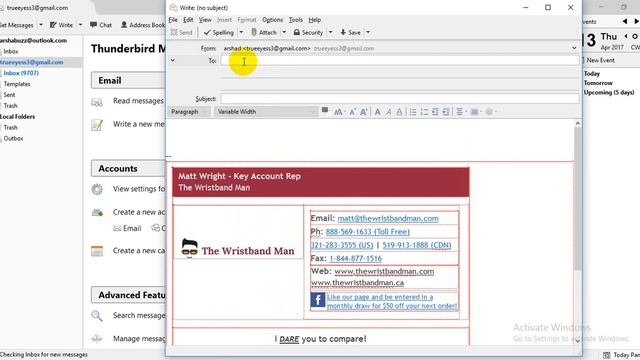The image size is (640, 360).
Task: Open the Options menu
Action: [272, 20]
